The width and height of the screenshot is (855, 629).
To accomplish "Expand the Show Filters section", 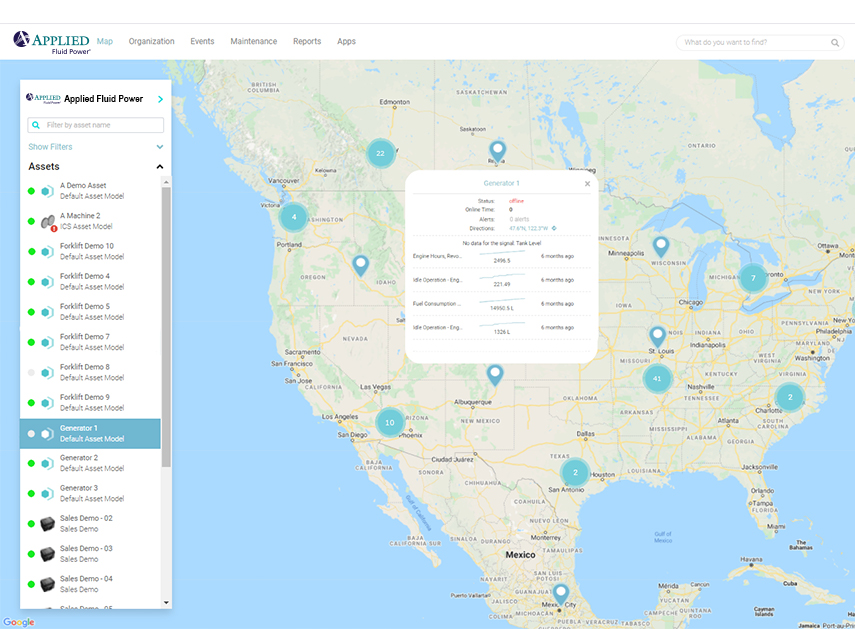I will tap(95, 147).
